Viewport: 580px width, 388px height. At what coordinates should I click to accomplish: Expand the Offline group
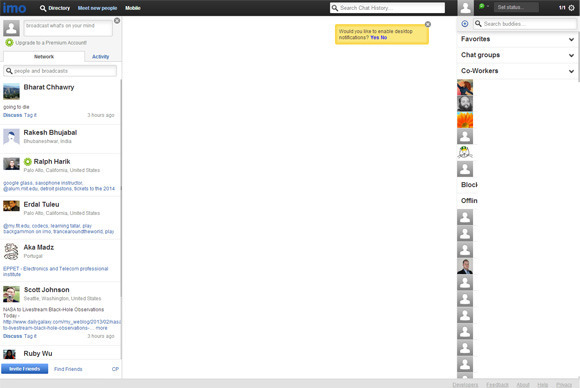point(469,200)
